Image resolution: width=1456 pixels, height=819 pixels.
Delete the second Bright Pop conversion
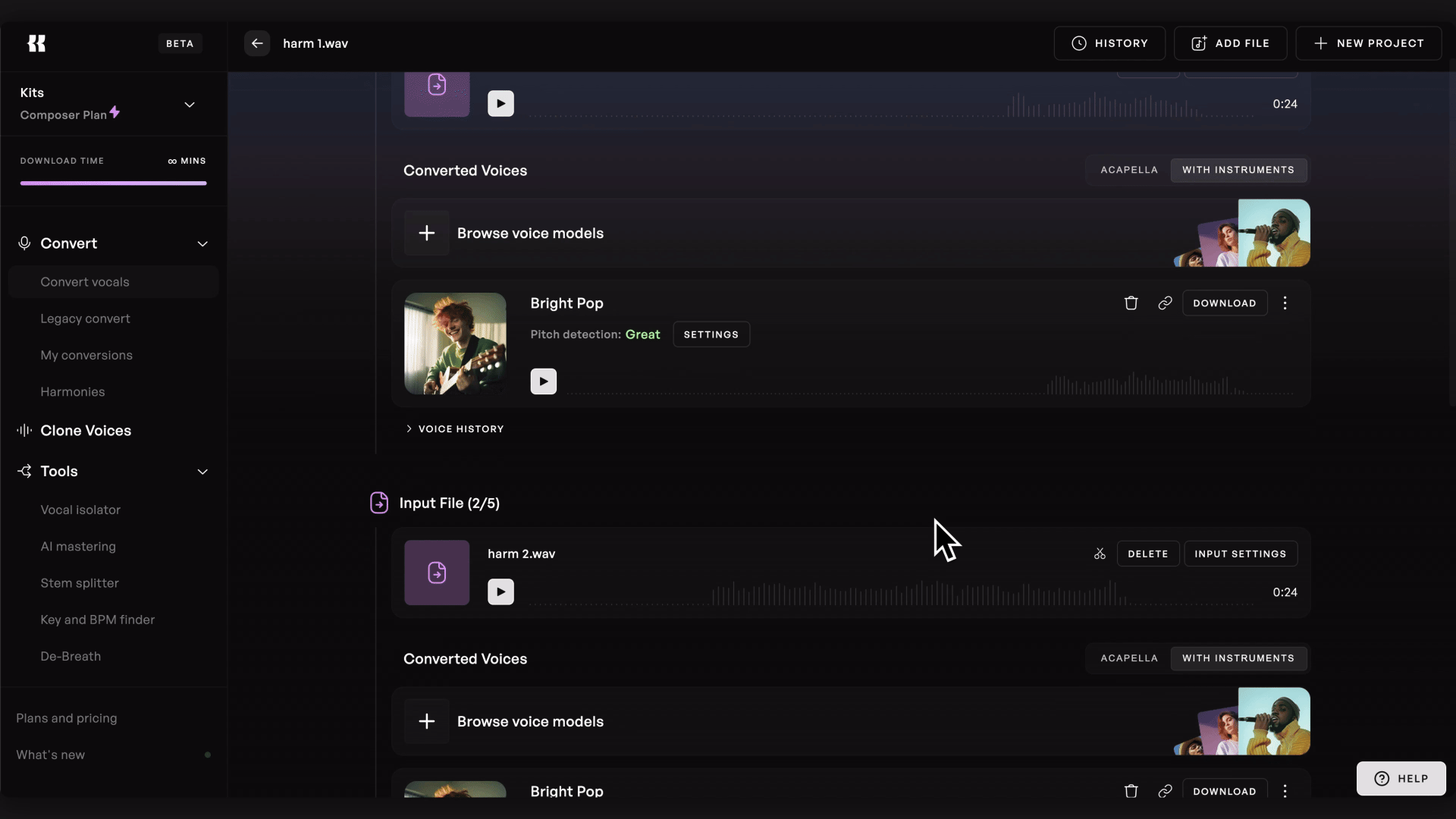point(1131,791)
